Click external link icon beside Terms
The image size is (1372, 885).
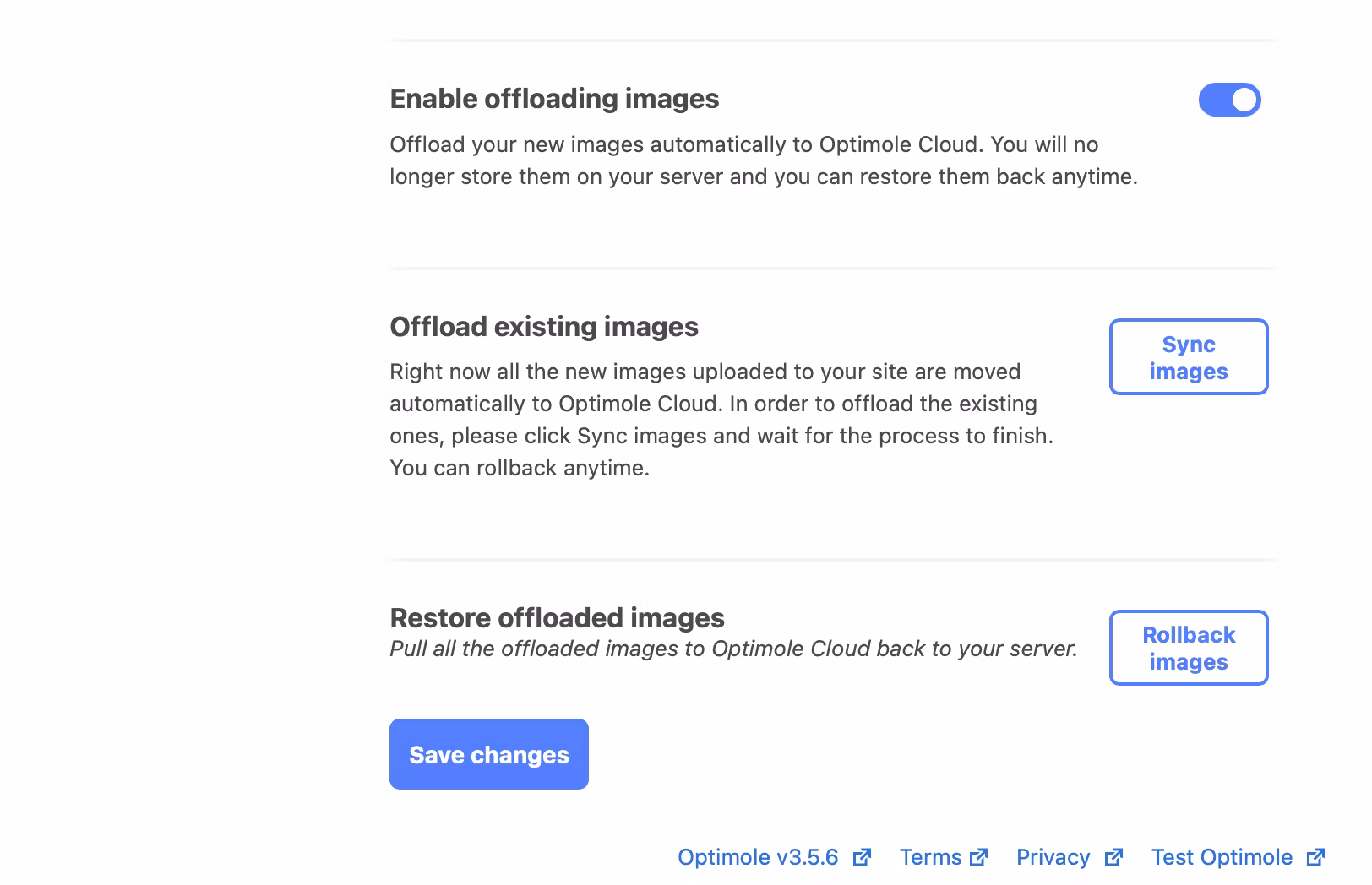[x=980, y=857]
